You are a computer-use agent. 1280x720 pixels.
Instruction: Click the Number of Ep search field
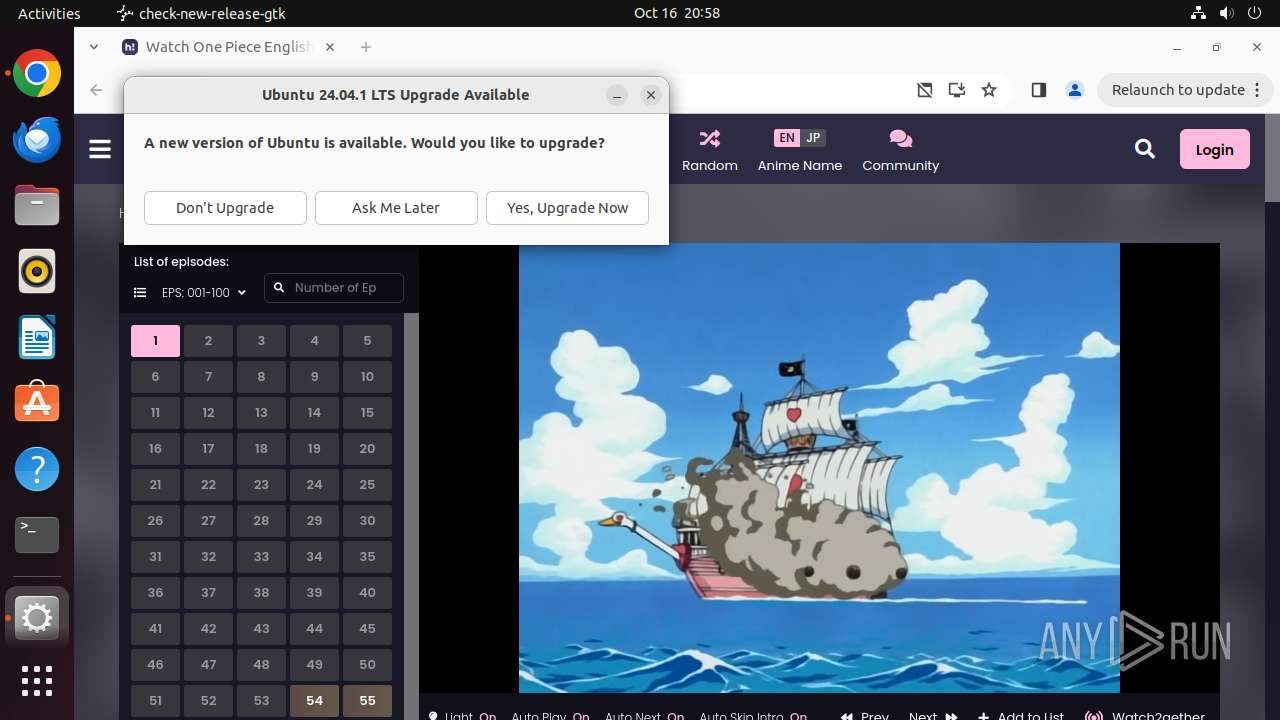point(334,288)
